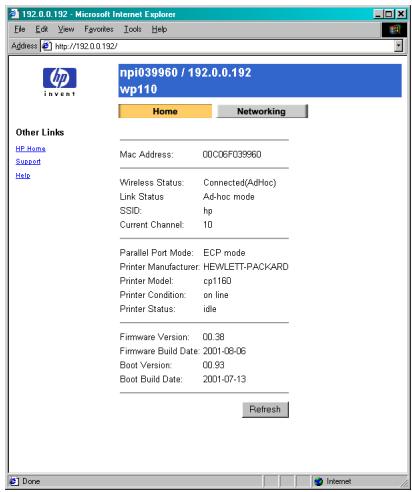Click the Other Links heading
The image size is (412, 492).
click(40, 132)
